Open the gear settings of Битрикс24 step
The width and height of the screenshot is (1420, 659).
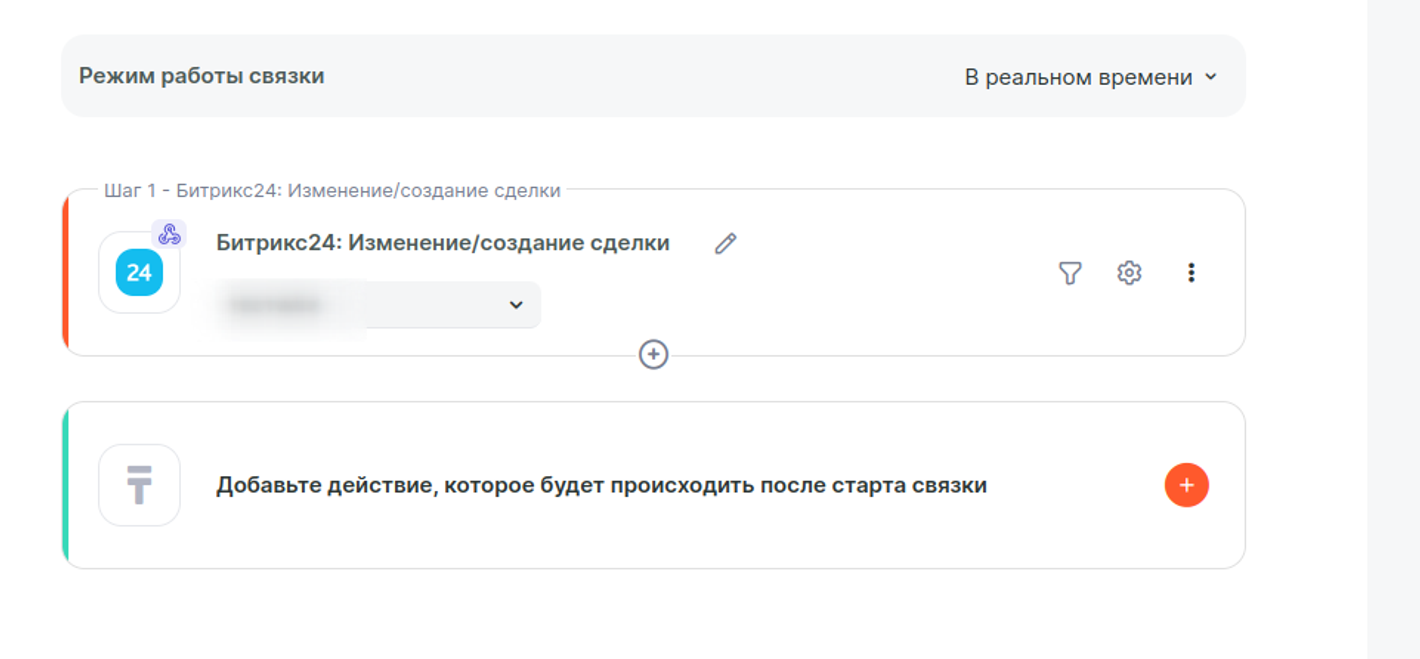[1129, 273]
